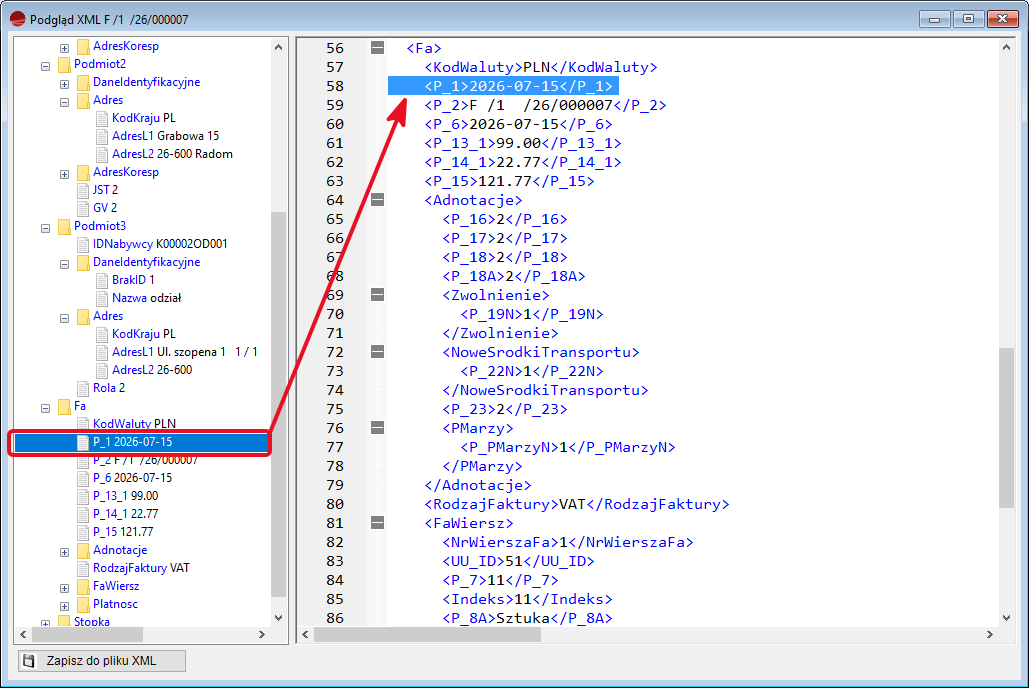Click the folder icon beside Adnotacje

click(x=83, y=550)
